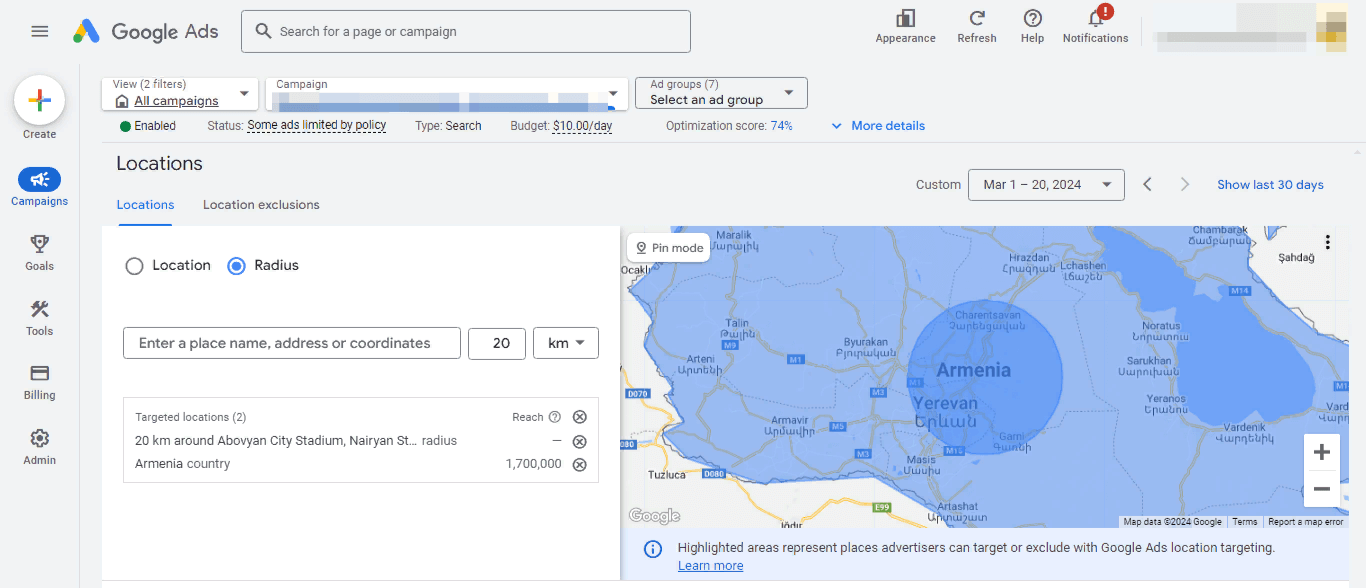Toggle Pin mode on the map
Image resolution: width=1366 pixels, height=588 pixels.
[x=668, y=248]
